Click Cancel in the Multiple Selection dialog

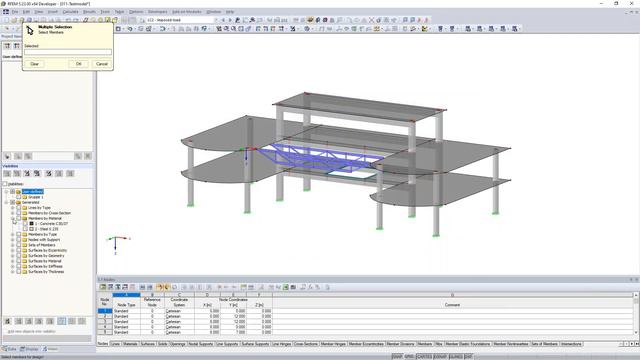tap(101, 64)
